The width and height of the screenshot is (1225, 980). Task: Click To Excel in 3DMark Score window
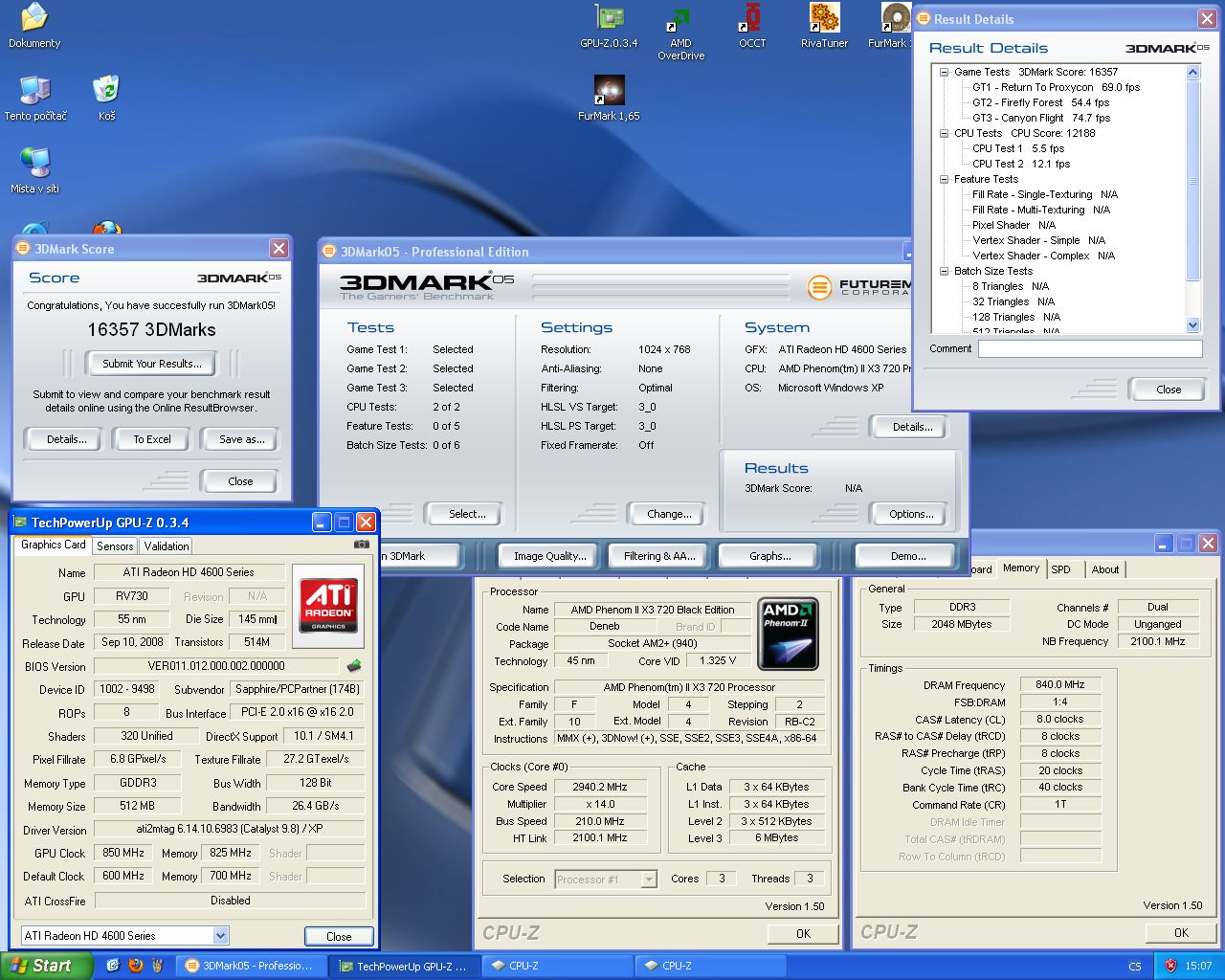152,439
